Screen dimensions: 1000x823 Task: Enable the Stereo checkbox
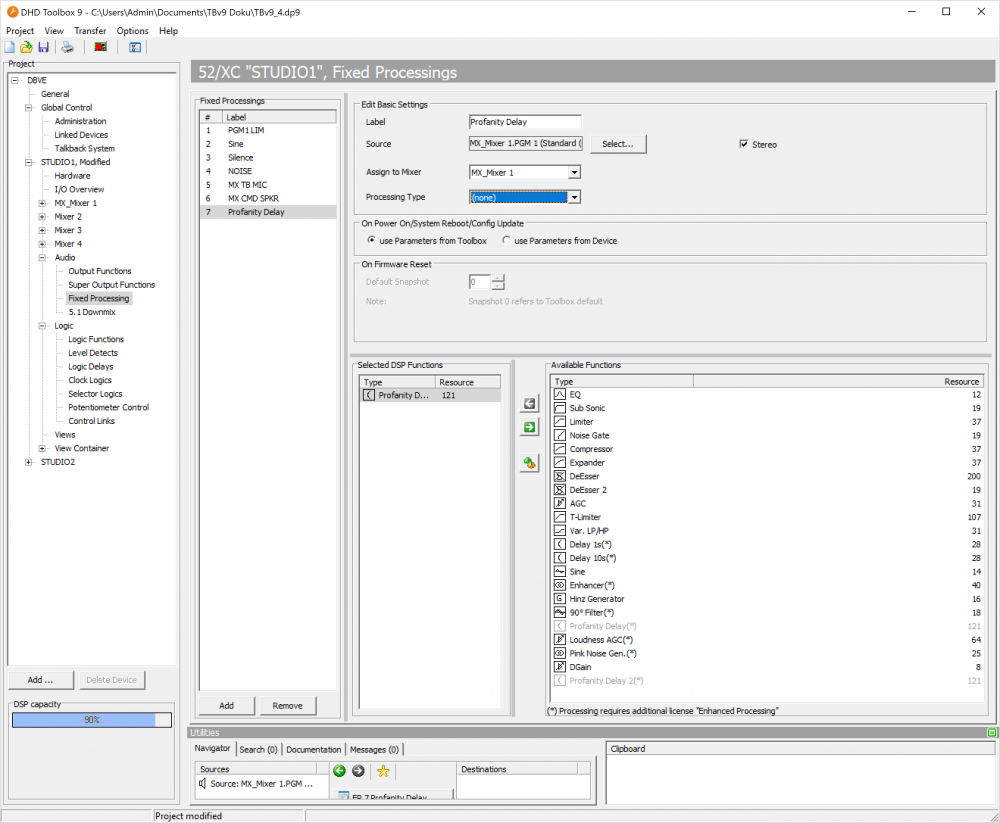(x=744, y=144)
